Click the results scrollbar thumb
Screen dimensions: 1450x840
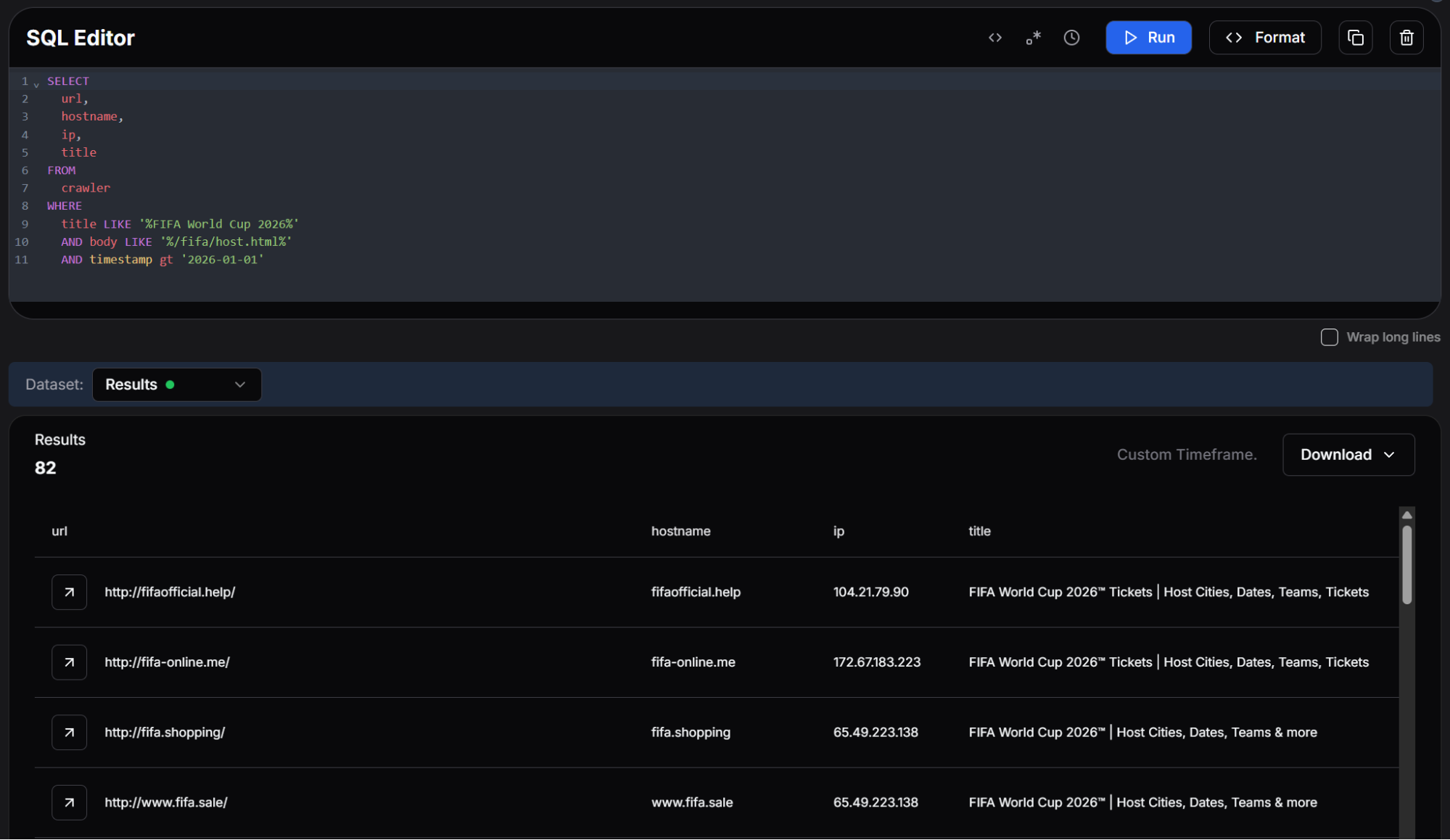point(1406,564)
